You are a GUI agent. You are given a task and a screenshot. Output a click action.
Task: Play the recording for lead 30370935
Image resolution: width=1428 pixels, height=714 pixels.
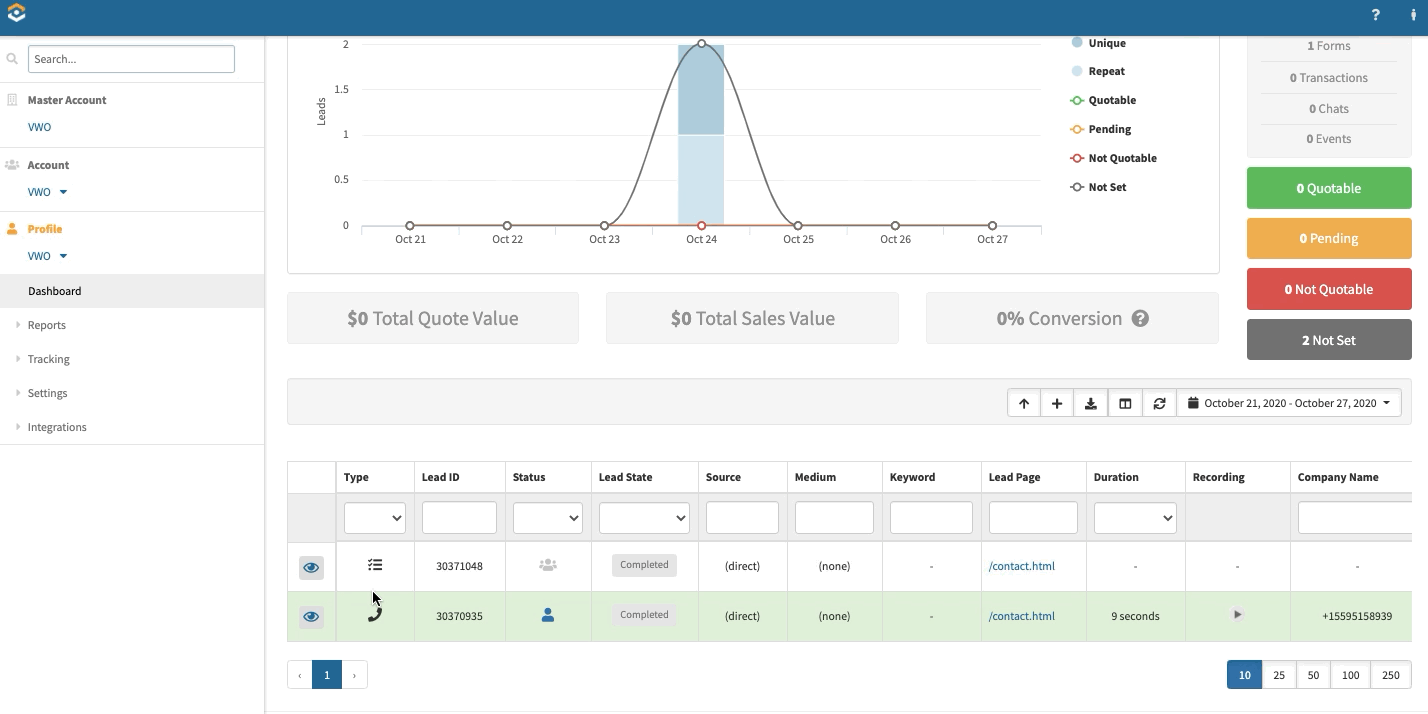coord(1237,615)
